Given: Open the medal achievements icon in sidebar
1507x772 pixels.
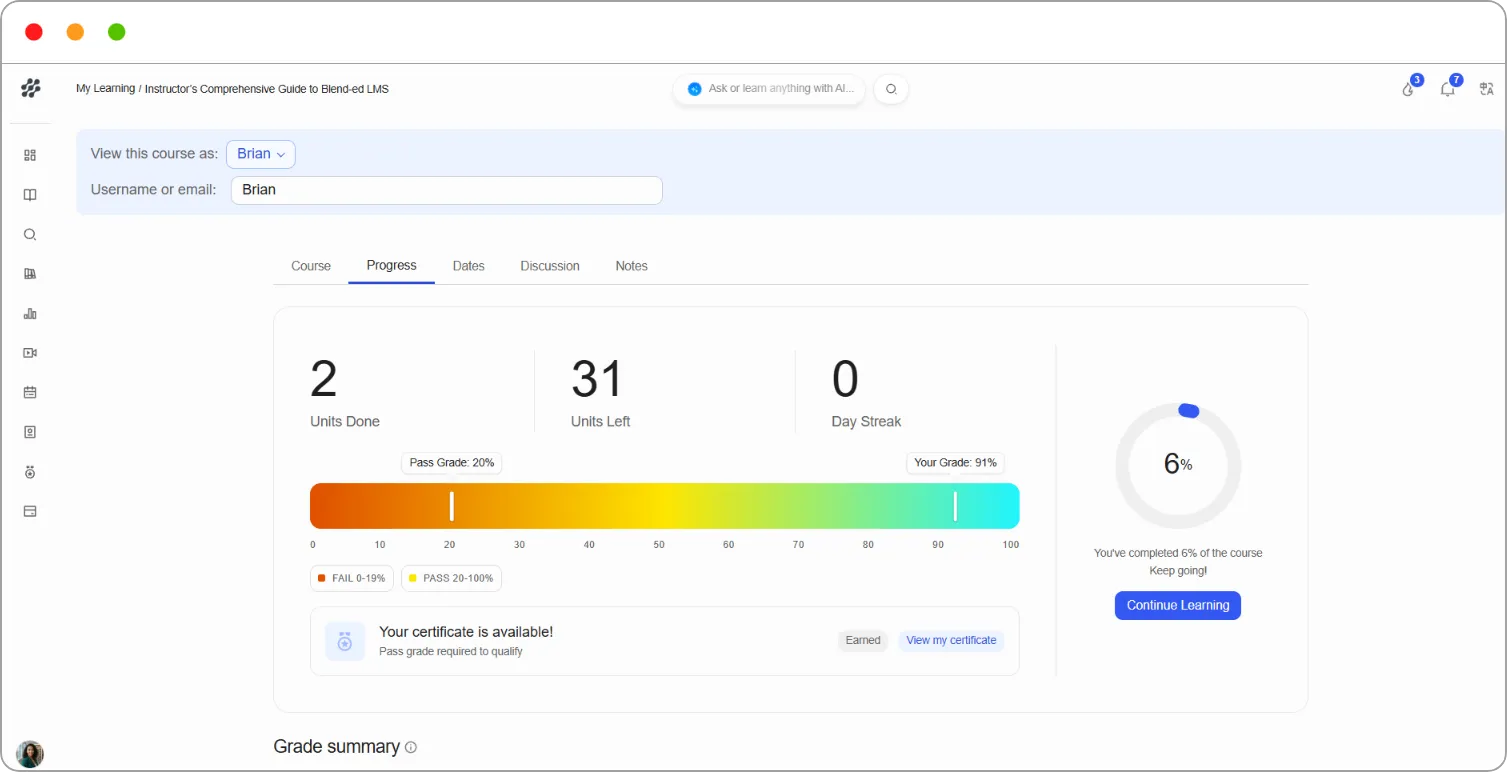Looking at the screenshot, I should pyautogui.click(x=30, y=472).
